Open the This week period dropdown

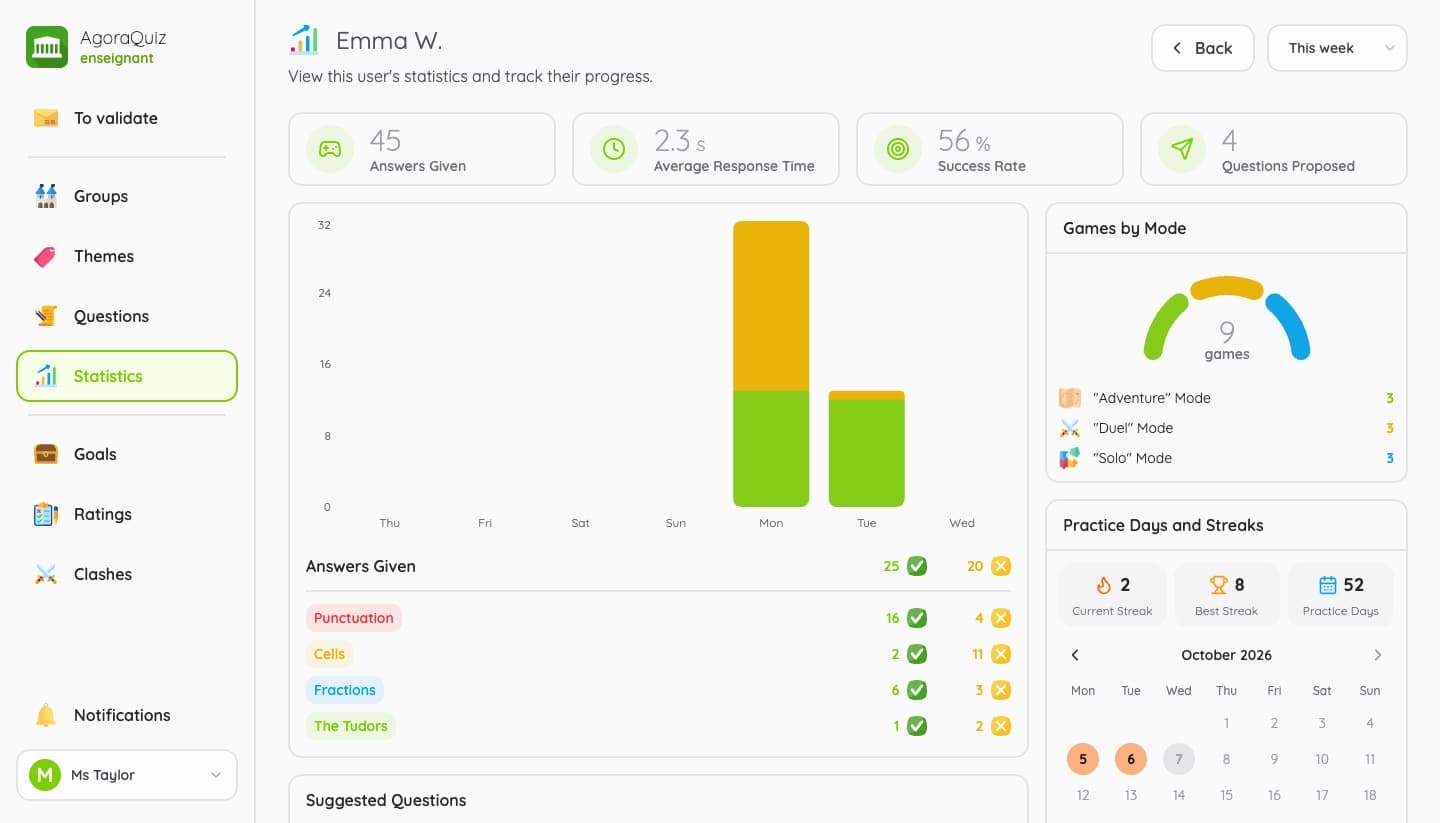coord(1337,48)
